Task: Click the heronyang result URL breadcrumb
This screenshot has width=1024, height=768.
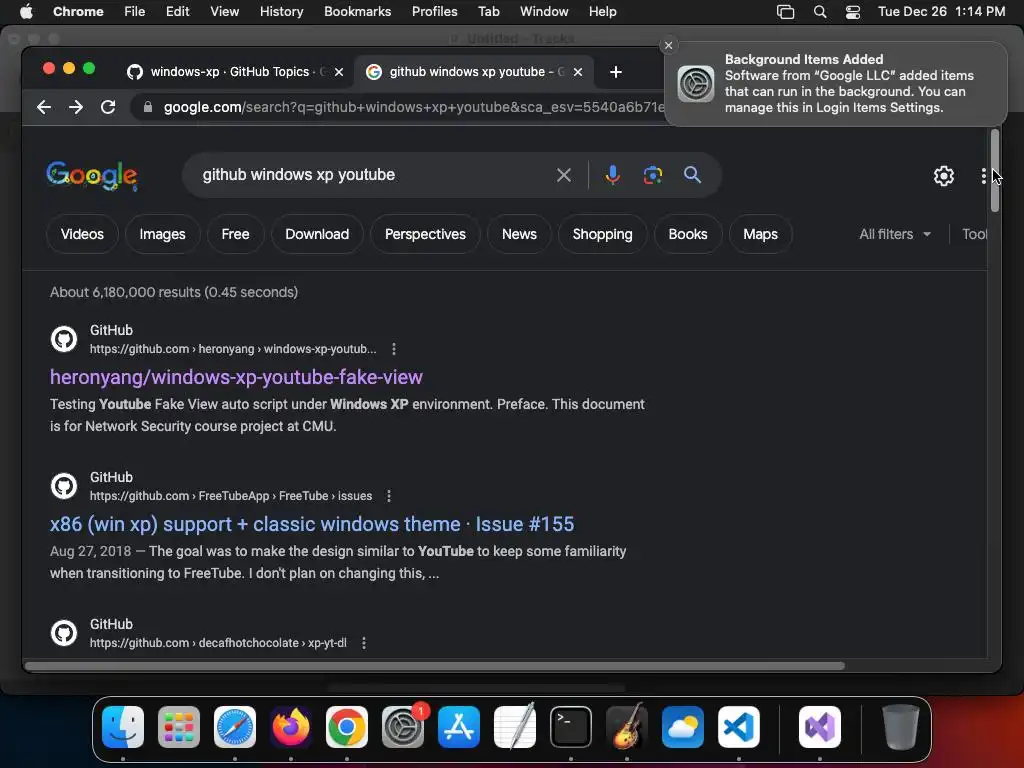Action: tap(233, 349)
